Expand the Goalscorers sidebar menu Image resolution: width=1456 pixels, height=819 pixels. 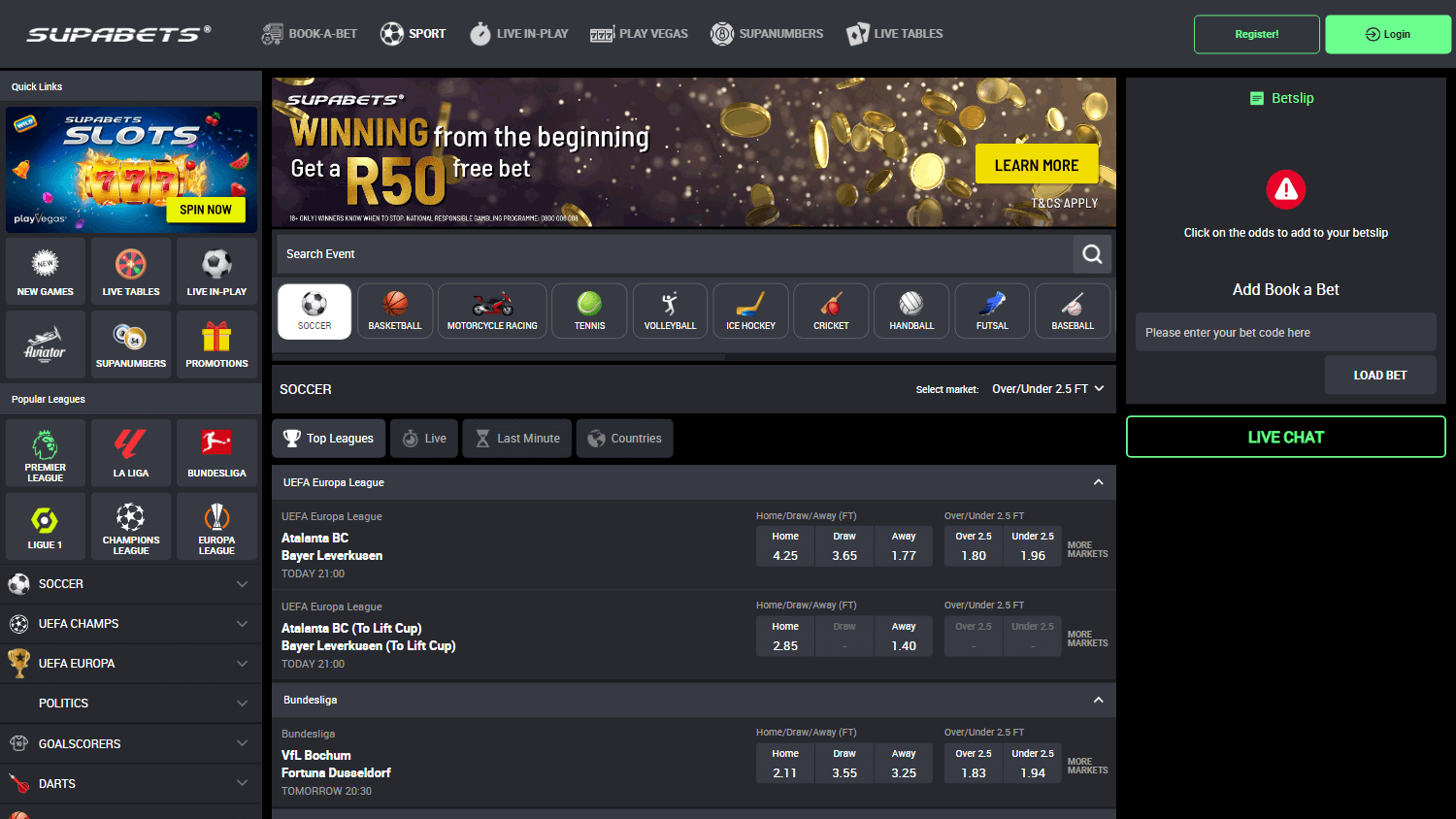tap(131, 744)
